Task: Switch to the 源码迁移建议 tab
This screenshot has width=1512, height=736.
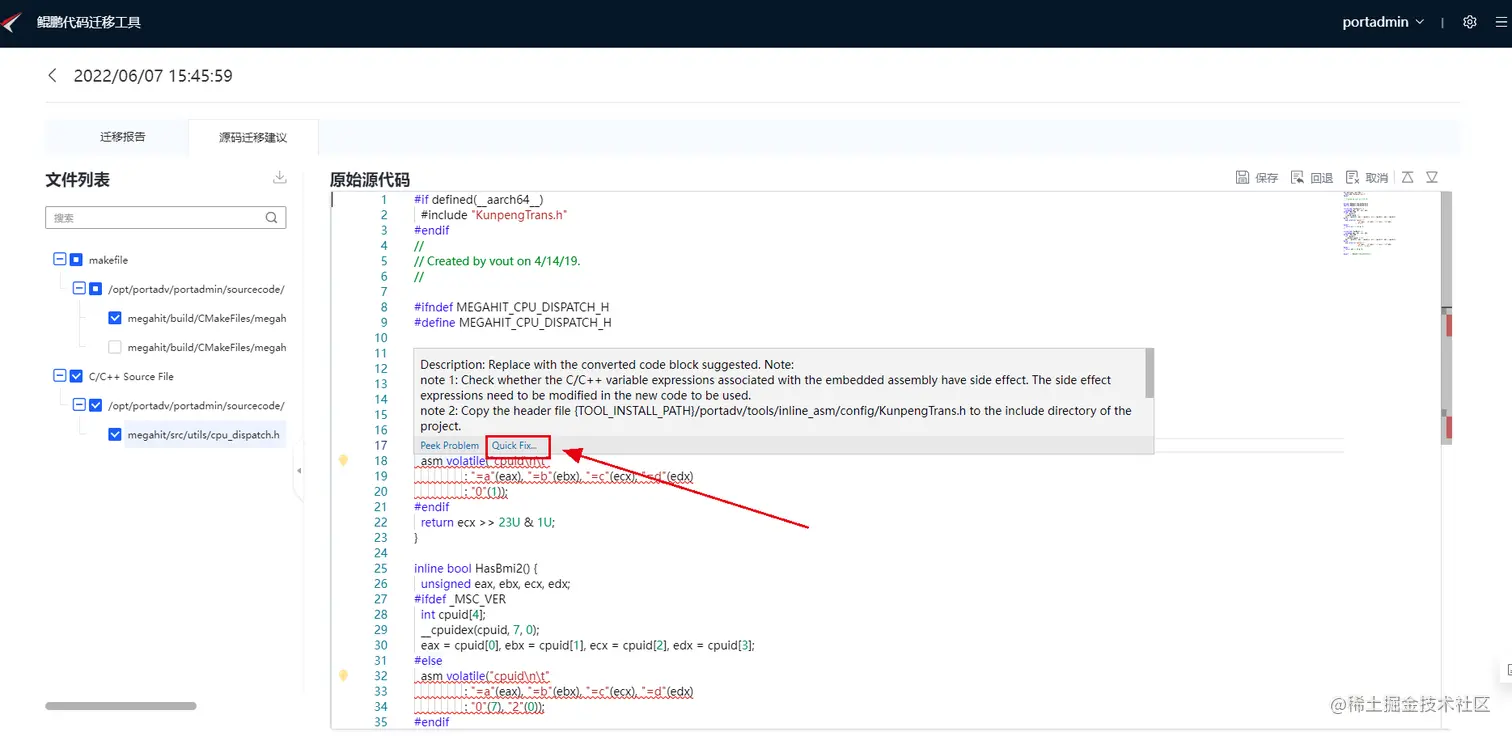Action: point(253,137)
